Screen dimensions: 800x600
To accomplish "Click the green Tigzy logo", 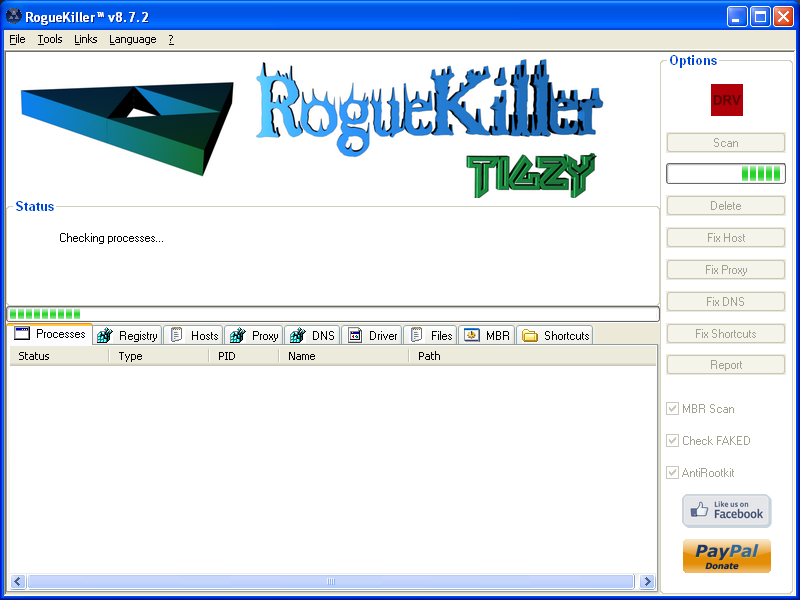I will pos(531,176).
